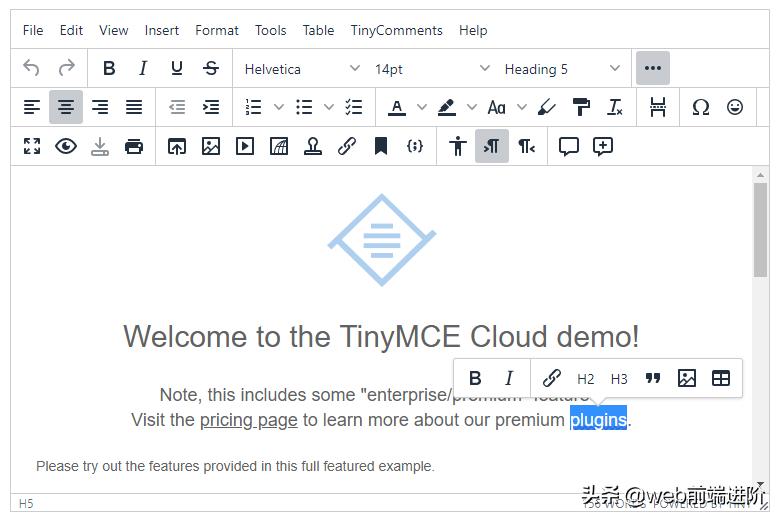The height and width of the screenshot is (520, 780).
Task: Apply the background highlight color
Action: pyautogui.click(x=447, y=107)
